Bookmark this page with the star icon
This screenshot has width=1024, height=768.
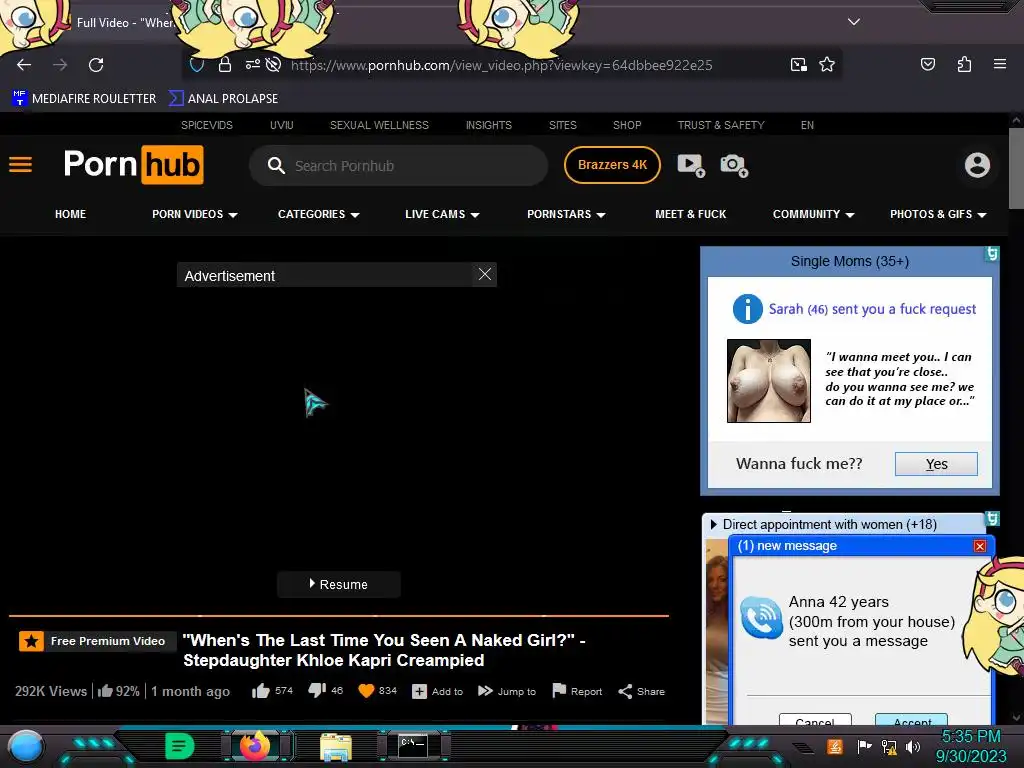pos(827,65)
